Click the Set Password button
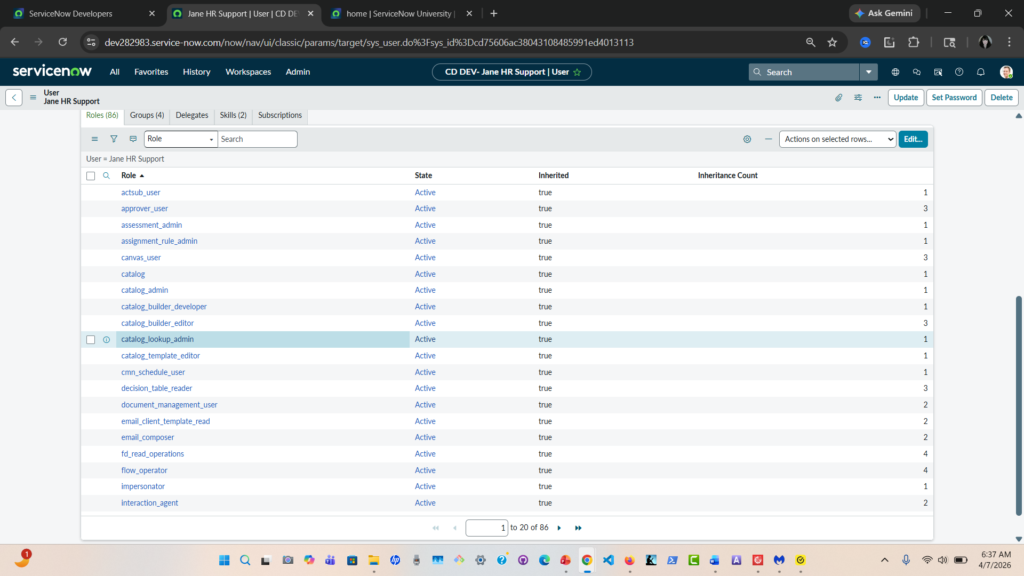Screen dimensions: 1024x576 pyautogui.click(x=953, y=98)
